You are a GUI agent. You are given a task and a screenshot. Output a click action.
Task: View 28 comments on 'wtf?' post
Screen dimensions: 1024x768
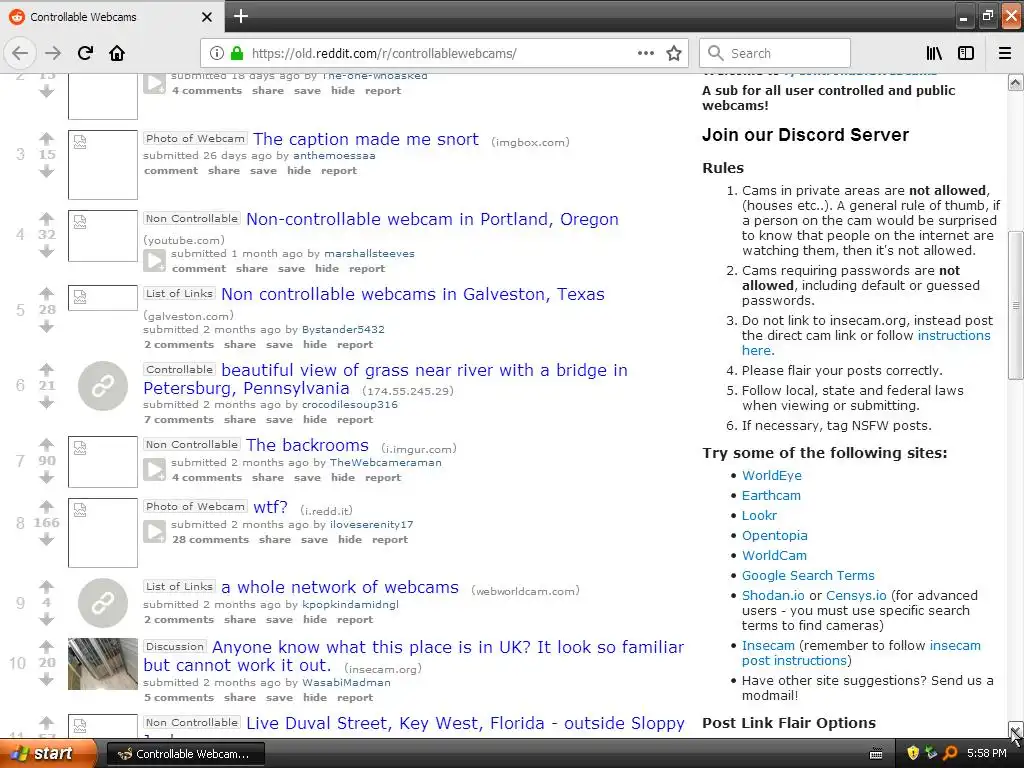pos(210,539)
